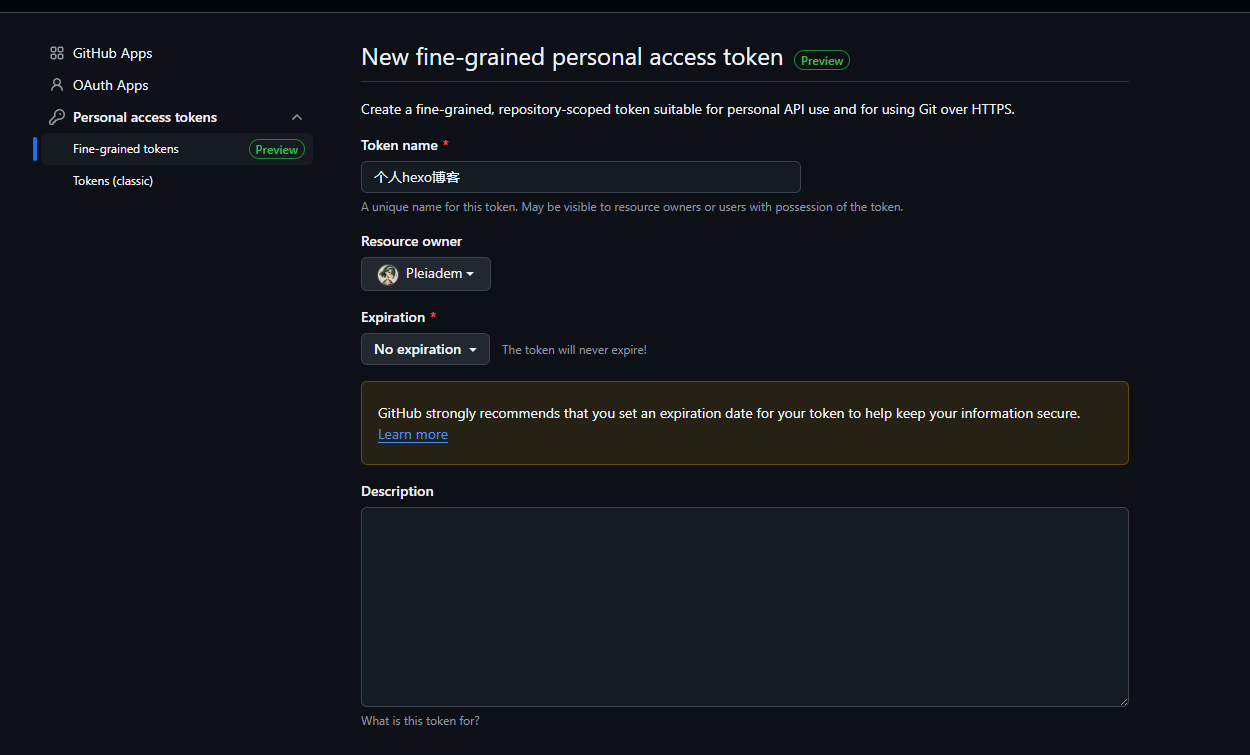
Task: Focus the Token name input field
Action: pos(580,177)
